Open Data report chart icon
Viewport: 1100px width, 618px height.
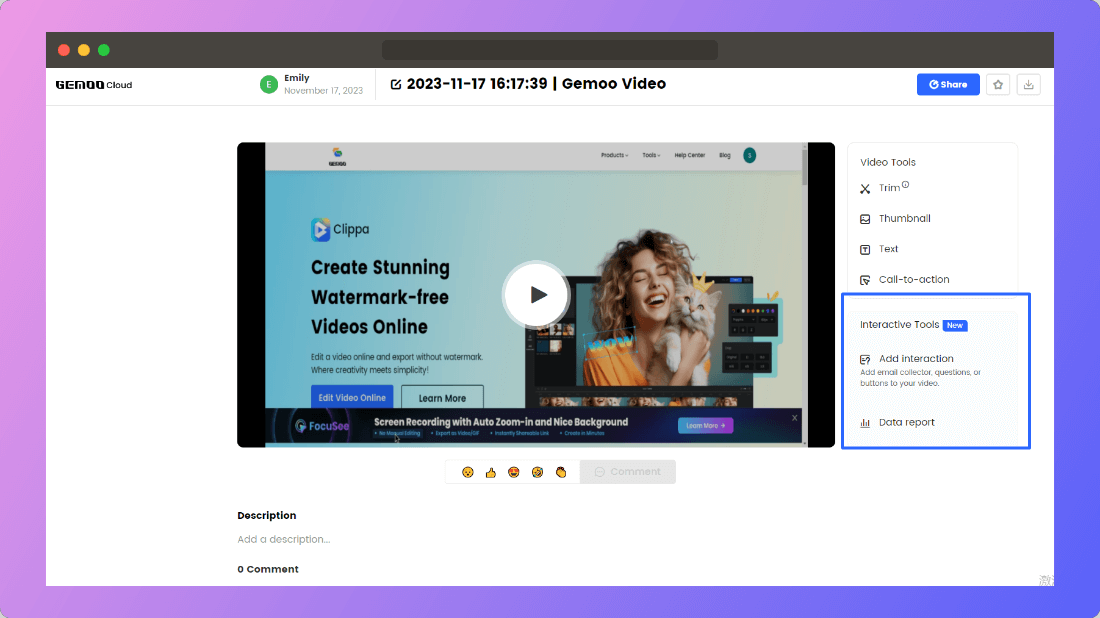pos(865,423)
